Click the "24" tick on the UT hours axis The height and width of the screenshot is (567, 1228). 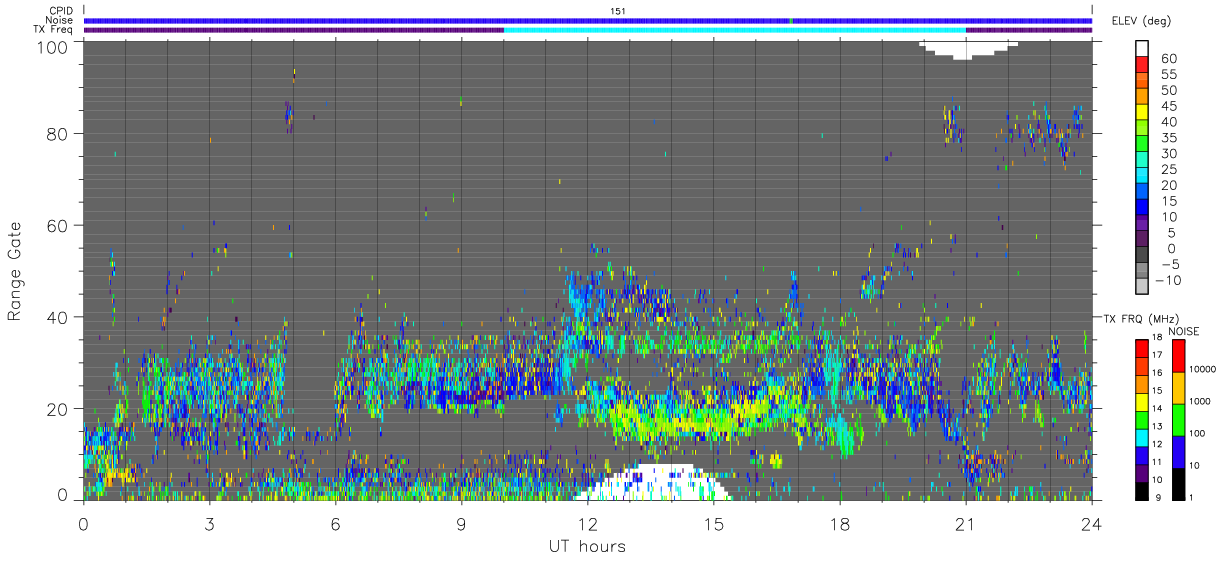pyautogui.click(x=1092, y=523)
